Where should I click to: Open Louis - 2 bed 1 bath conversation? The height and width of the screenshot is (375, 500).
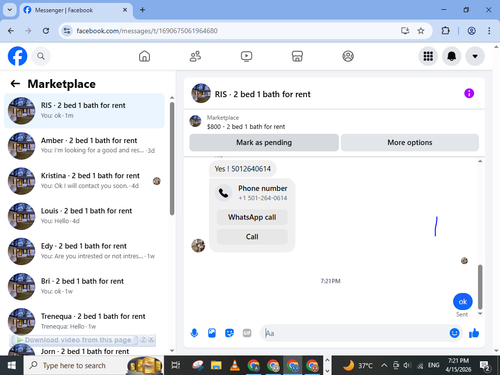(x=84, y=216)
